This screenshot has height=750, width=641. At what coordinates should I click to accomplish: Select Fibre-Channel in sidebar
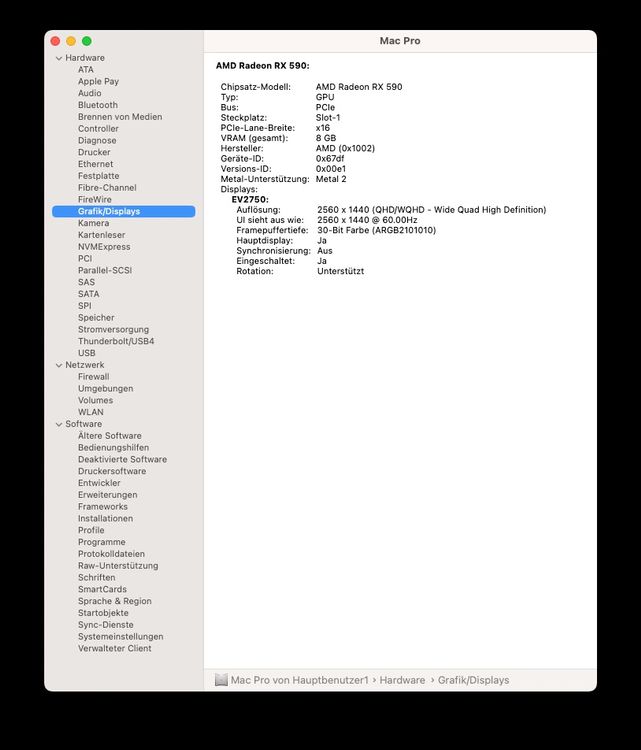(107, 188)
